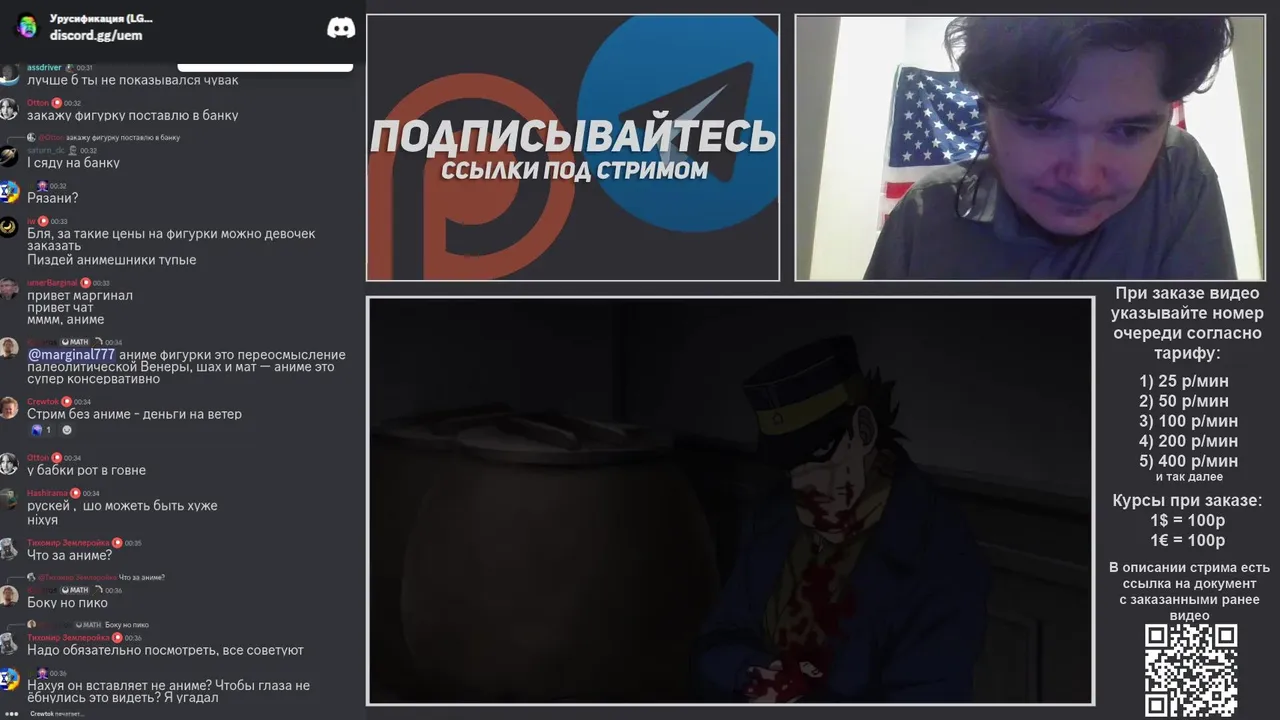The width and height of the screenshot is (1280, 720).
Task: Click timestamp 00:35 beside Тихомир Землеройка
Action: coord(133,543)
